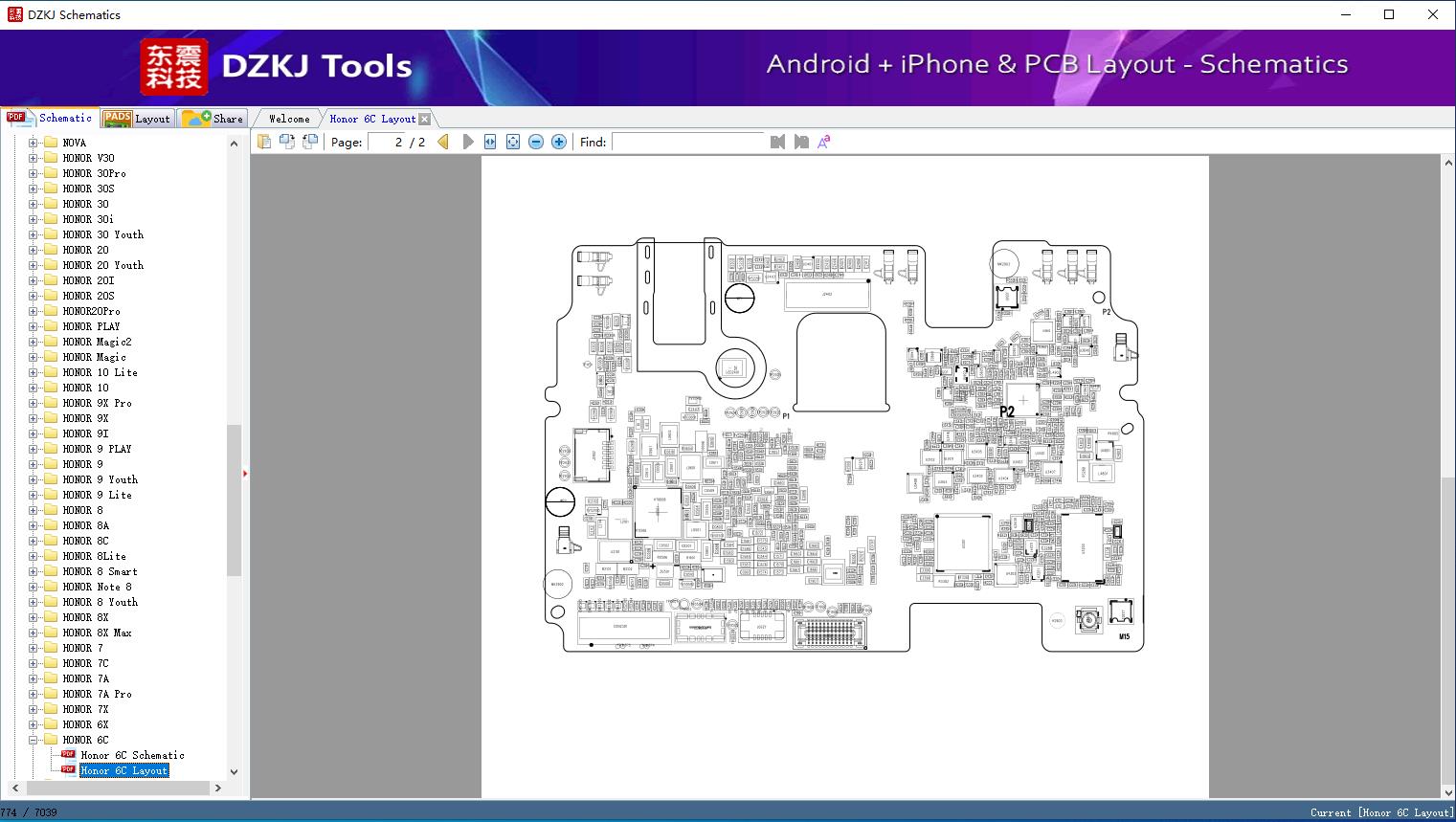The width and height of the screenshot is (1456, 822).
Task: Find the previous search match
Action: pos(777,142)
